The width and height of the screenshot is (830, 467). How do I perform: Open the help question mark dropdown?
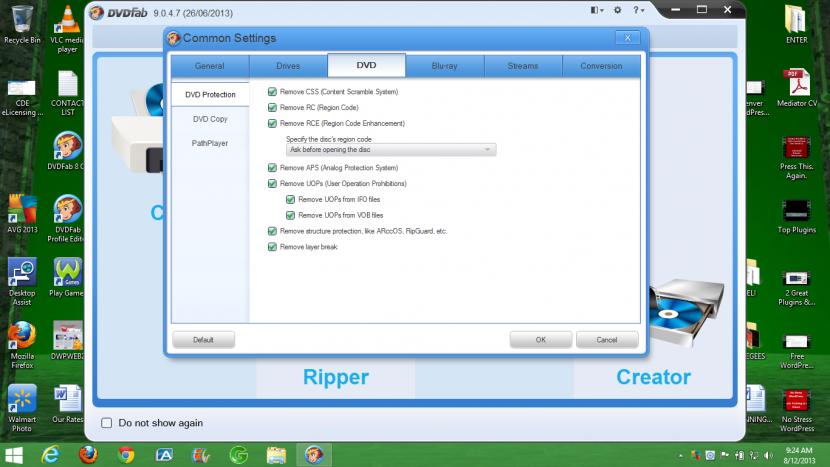[638, 10]
